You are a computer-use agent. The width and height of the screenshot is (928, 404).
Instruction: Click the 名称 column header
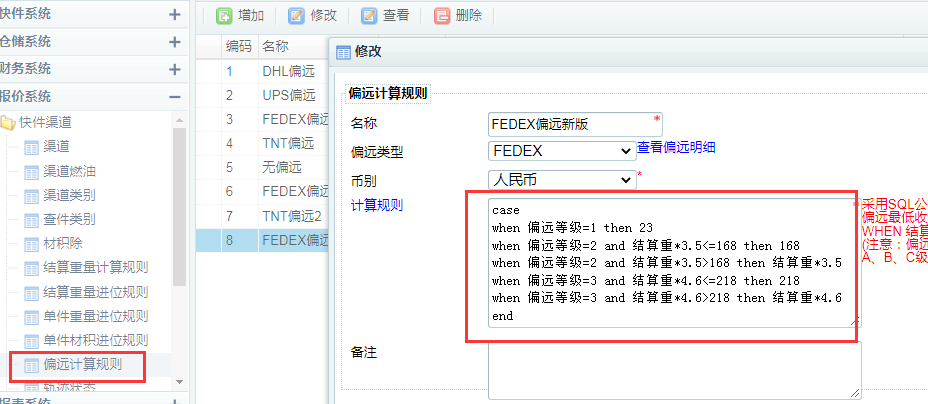tap(294, 47)
